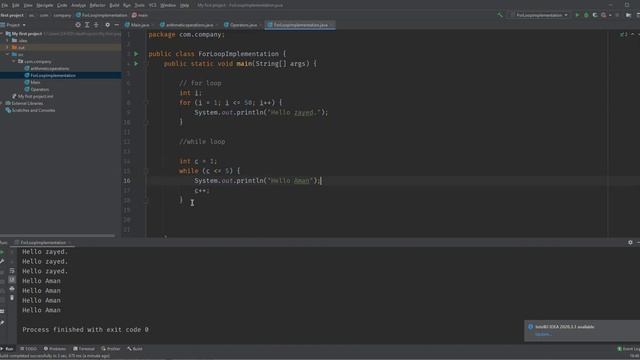Select Main class in project tree
The image size is (640, 360).
(x=35, y=82)
